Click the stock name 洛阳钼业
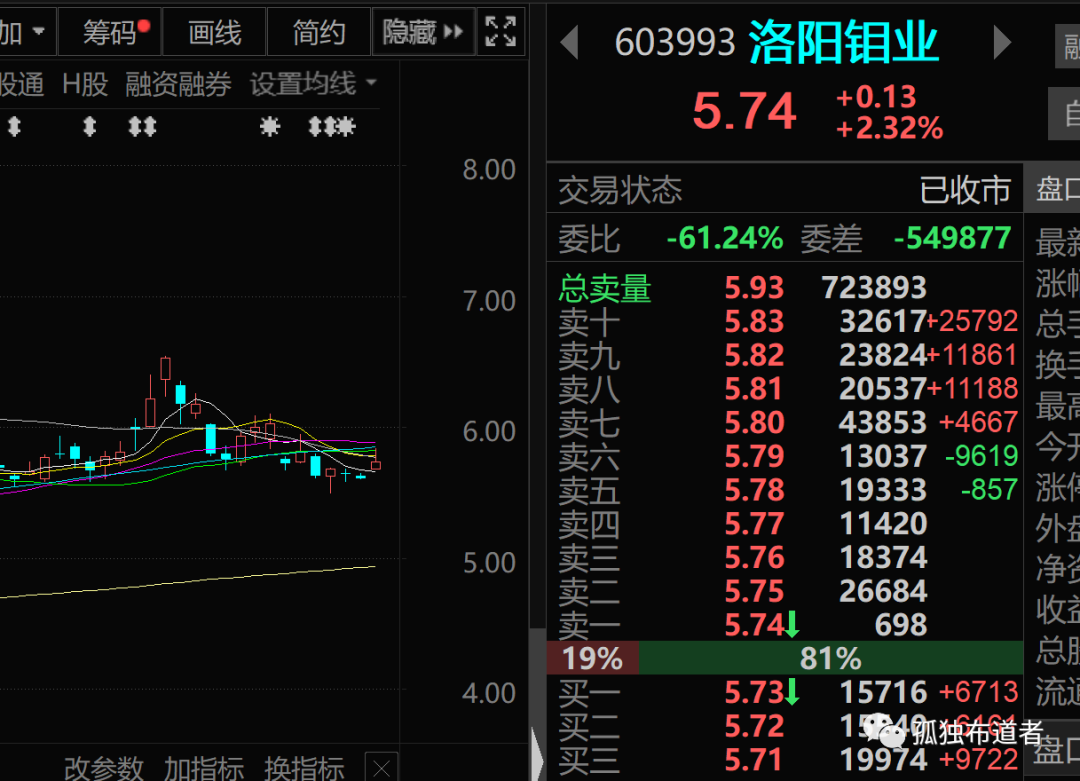The image size is (1080, 781). [843, 42]
